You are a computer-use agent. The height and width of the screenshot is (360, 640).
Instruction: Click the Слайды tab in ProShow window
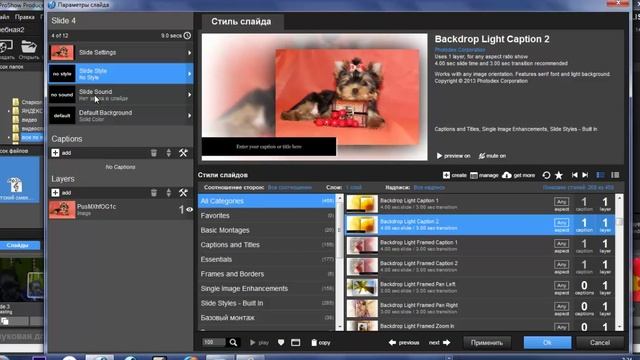click(18, 245)
